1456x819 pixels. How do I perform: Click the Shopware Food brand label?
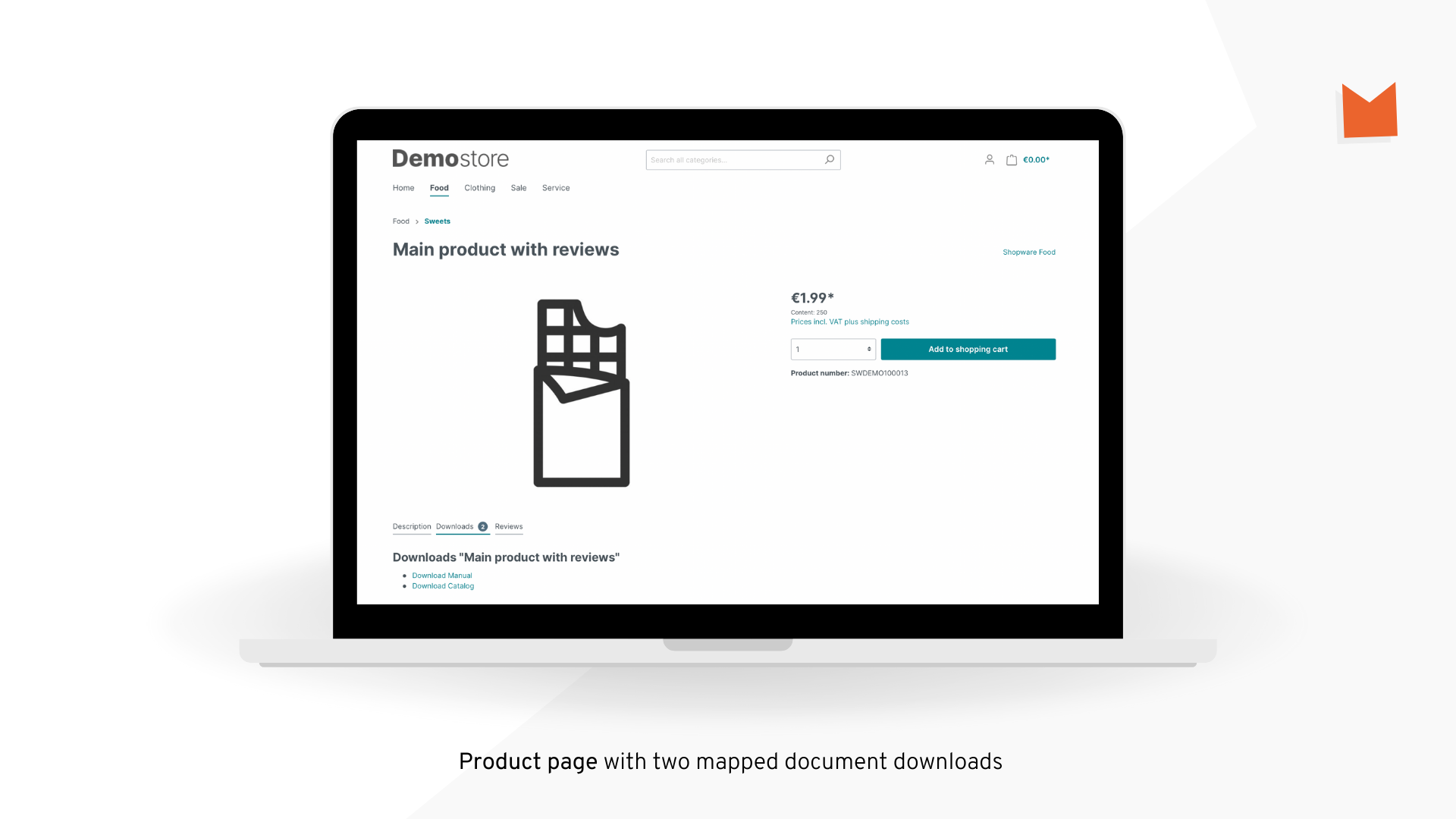(x=1029, y=252)
